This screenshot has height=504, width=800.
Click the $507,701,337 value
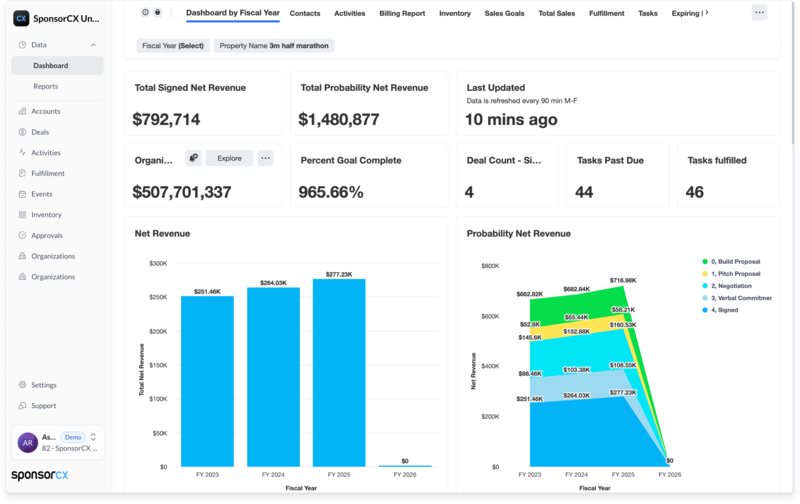pyautogui.click(x=182, y=192)
